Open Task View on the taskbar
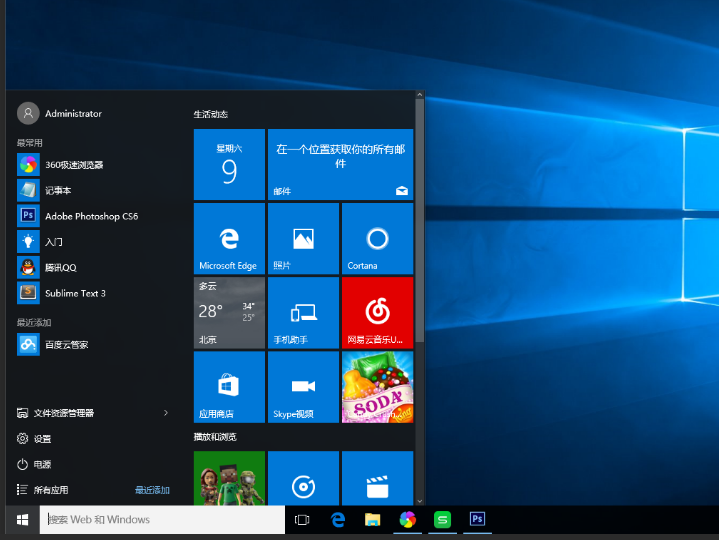This screenshot has height=540, width=719. coord(302,519)
